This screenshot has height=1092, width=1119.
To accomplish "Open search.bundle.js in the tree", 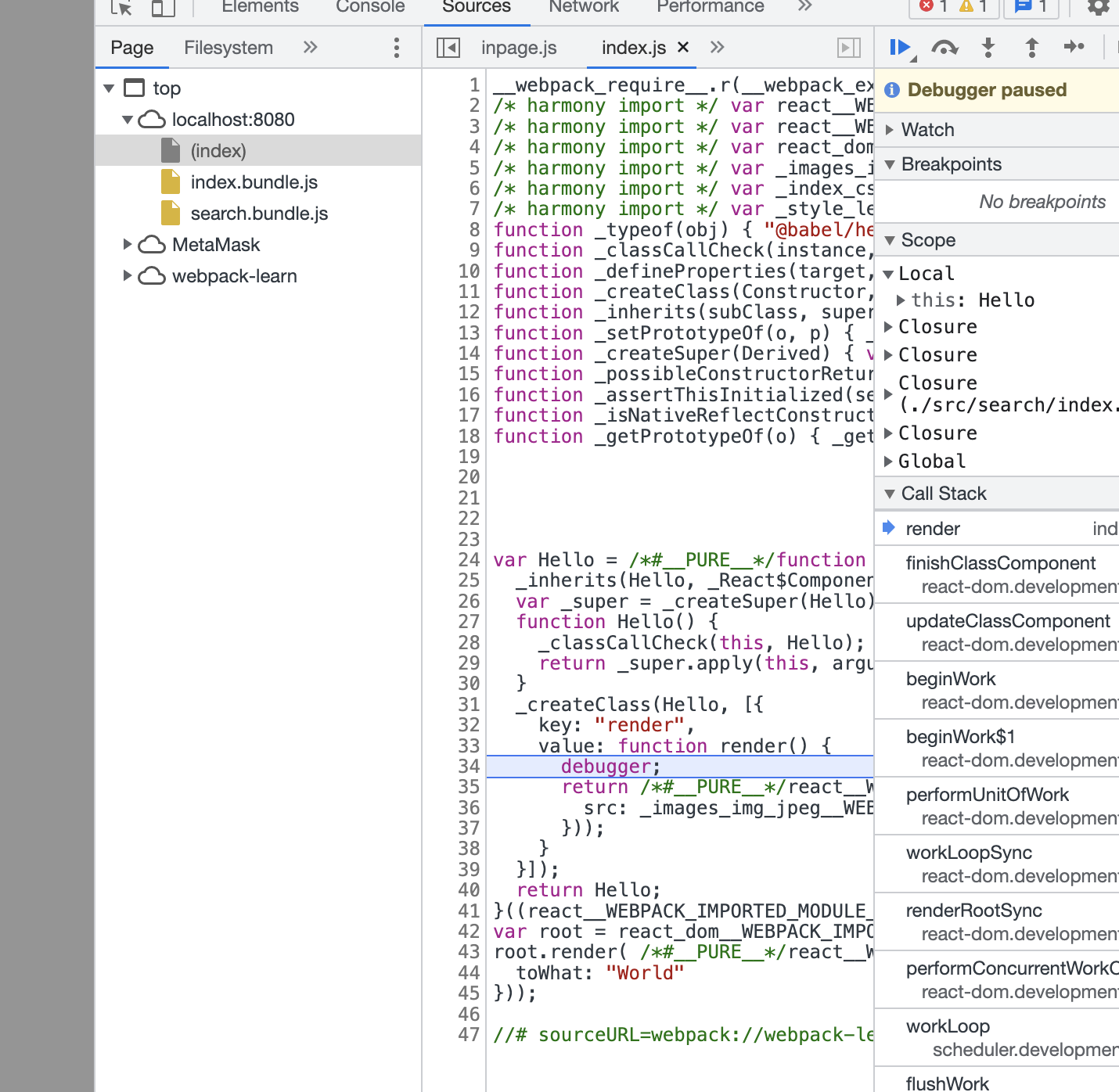I will pos(259,214).
